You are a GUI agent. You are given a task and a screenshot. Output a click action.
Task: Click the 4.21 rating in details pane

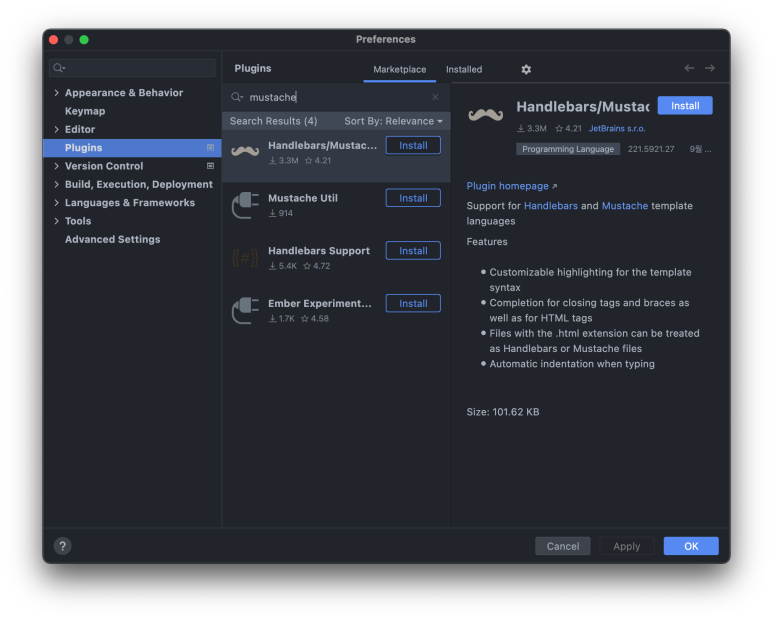coord(568,129)
